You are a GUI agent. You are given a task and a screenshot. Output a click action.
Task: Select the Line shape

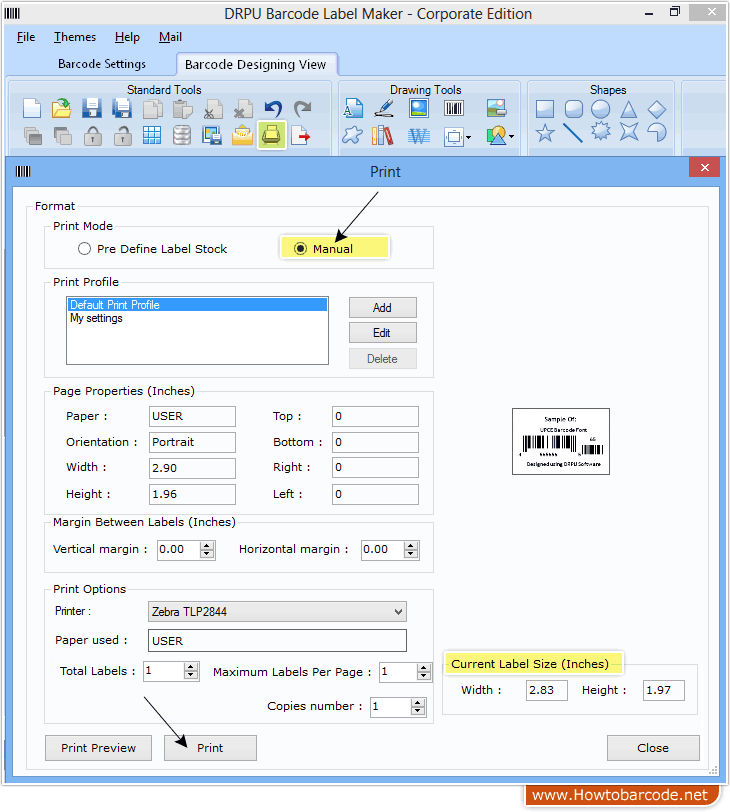tap(573, 134)
